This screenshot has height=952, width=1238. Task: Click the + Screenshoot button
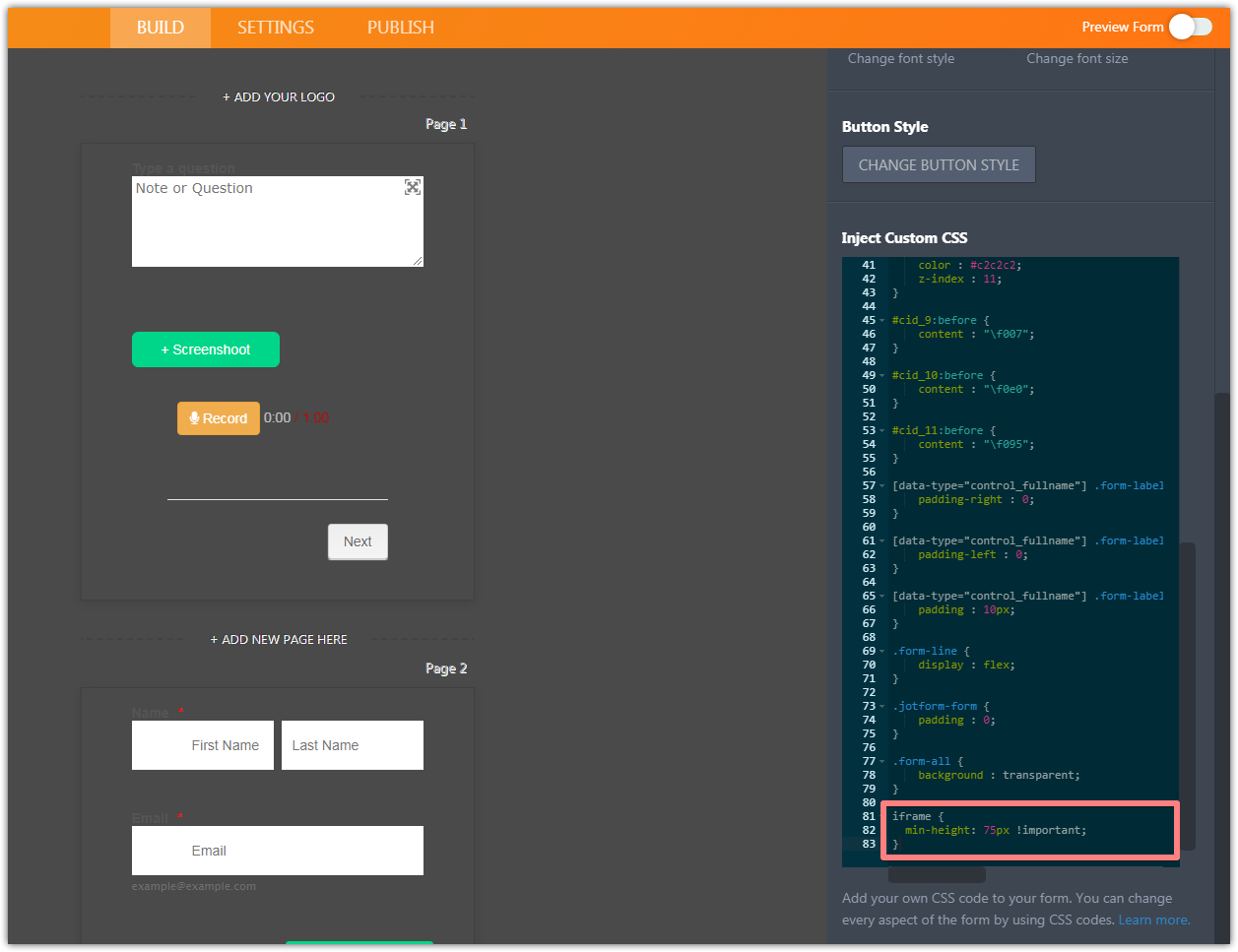pyautogui.click(x=206, y=349)
